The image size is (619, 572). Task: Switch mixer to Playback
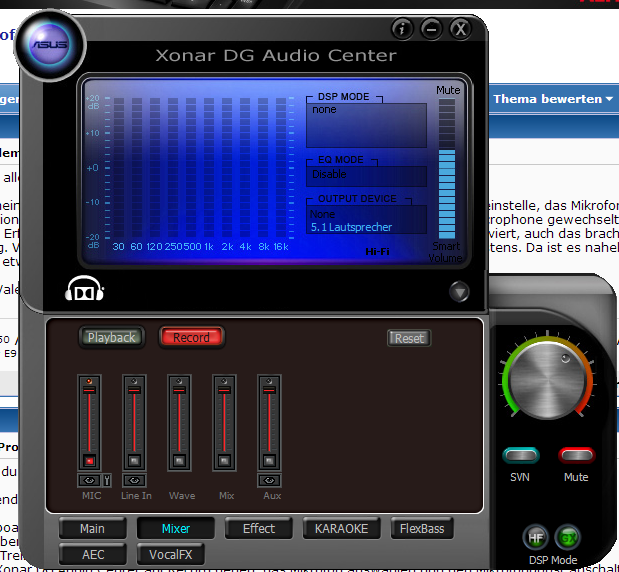click(x=112, y=337)
